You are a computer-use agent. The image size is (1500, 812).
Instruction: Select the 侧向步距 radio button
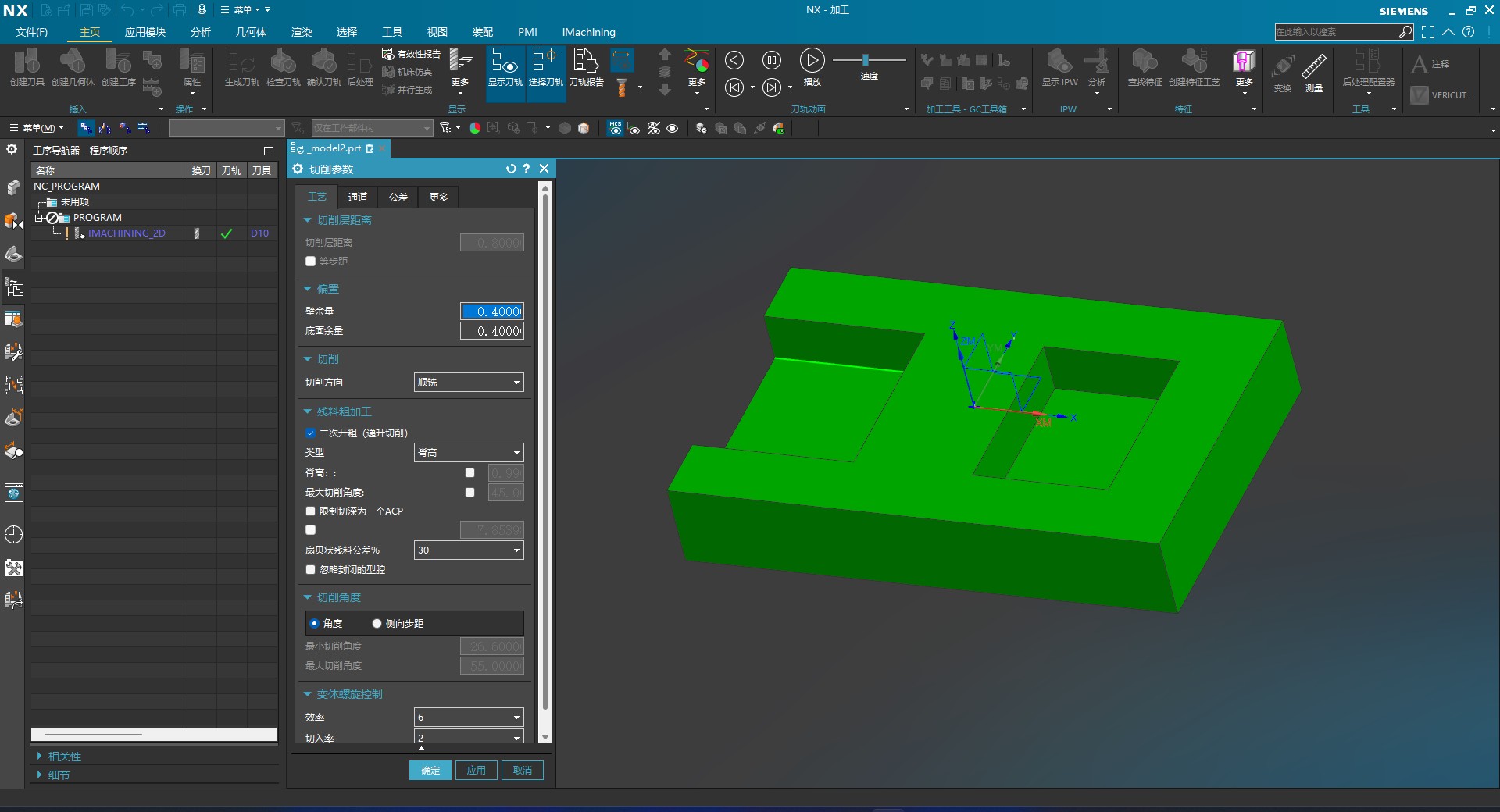377,623
